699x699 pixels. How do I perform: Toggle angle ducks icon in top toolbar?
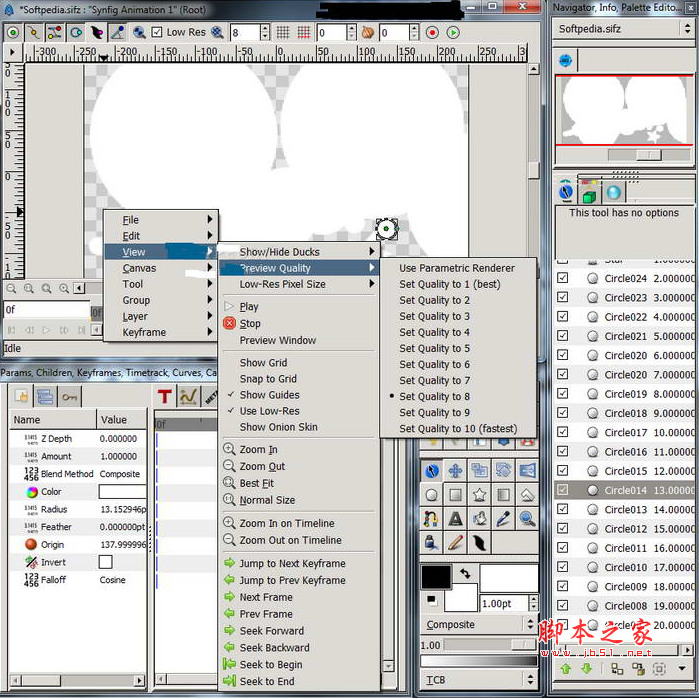click(118, 33)
